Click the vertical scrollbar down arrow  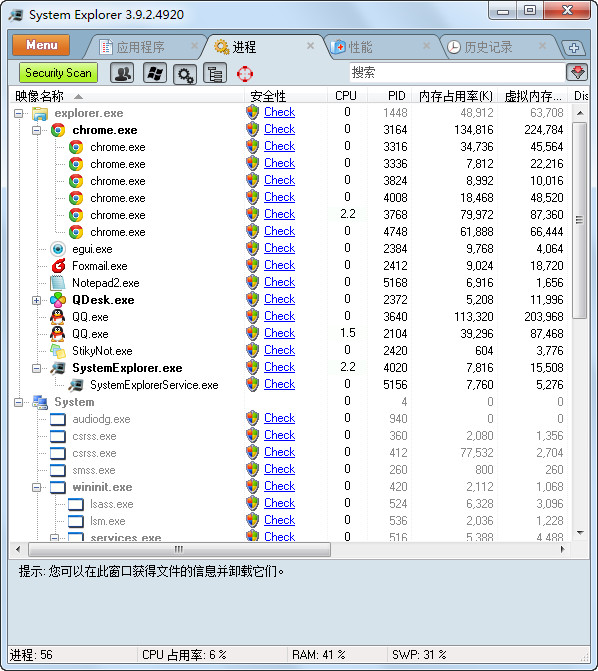coord(580,533)
